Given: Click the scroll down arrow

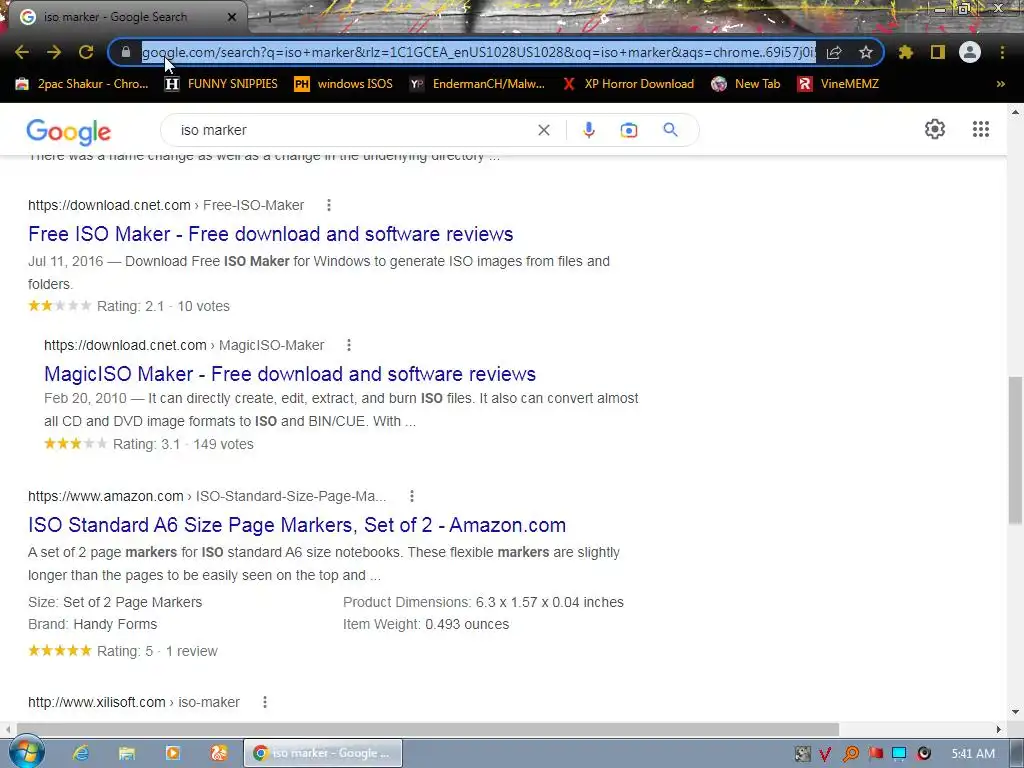Looking at the screenshot, I should point(1015,712).
